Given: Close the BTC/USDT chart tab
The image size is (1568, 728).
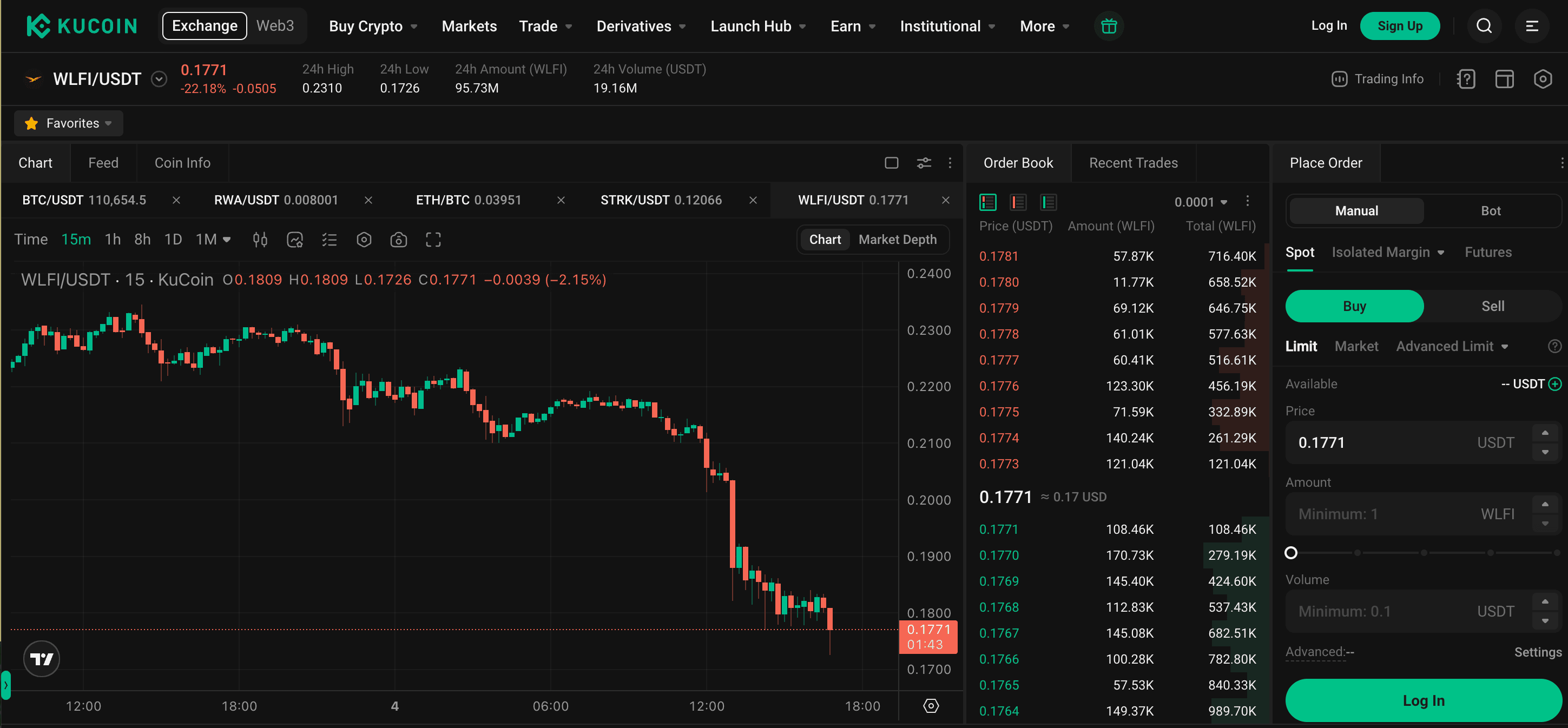Looking at the screenshot, I should (x=176, y=200).
